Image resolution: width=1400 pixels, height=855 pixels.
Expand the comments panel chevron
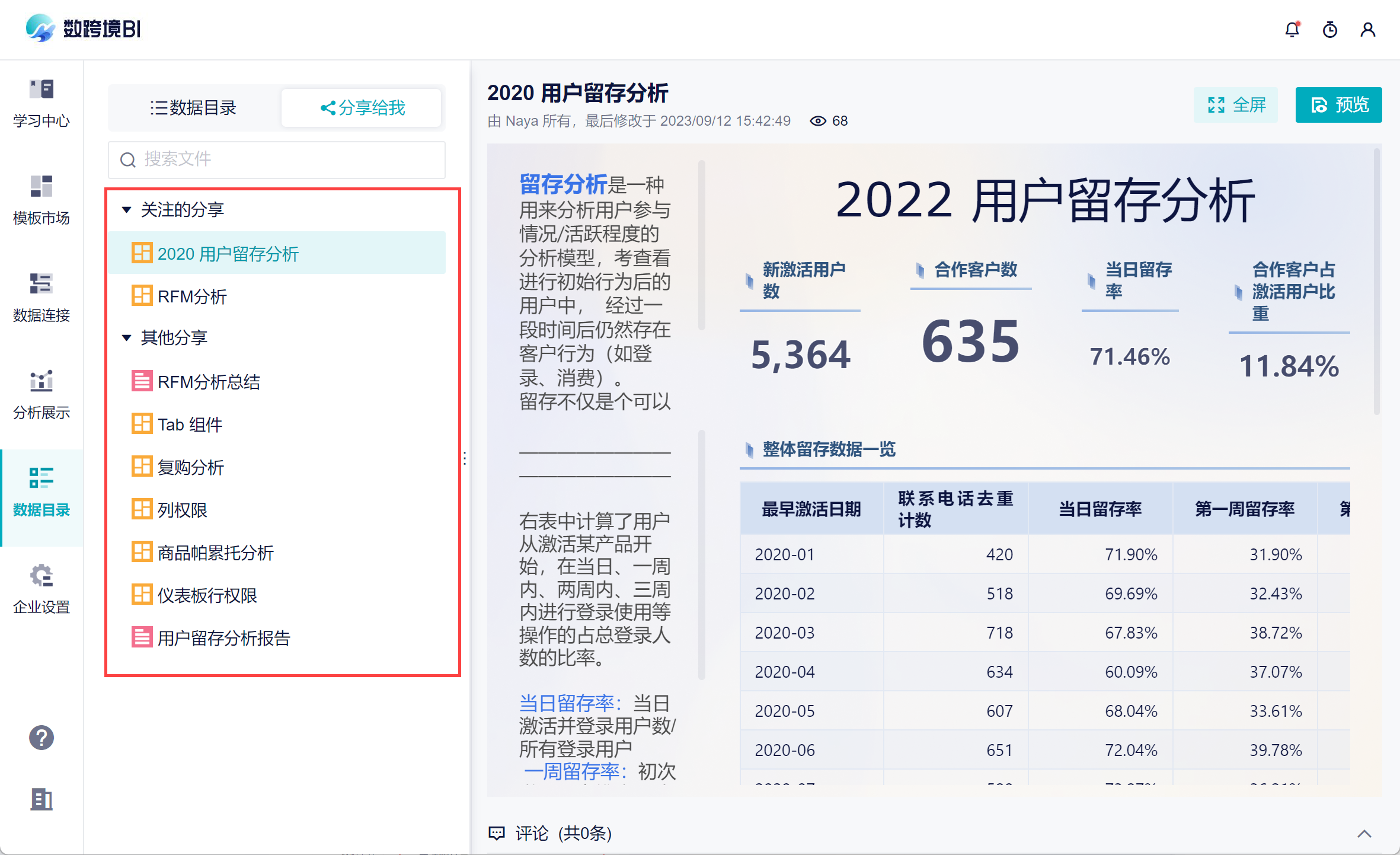[x=1364, y=834]
